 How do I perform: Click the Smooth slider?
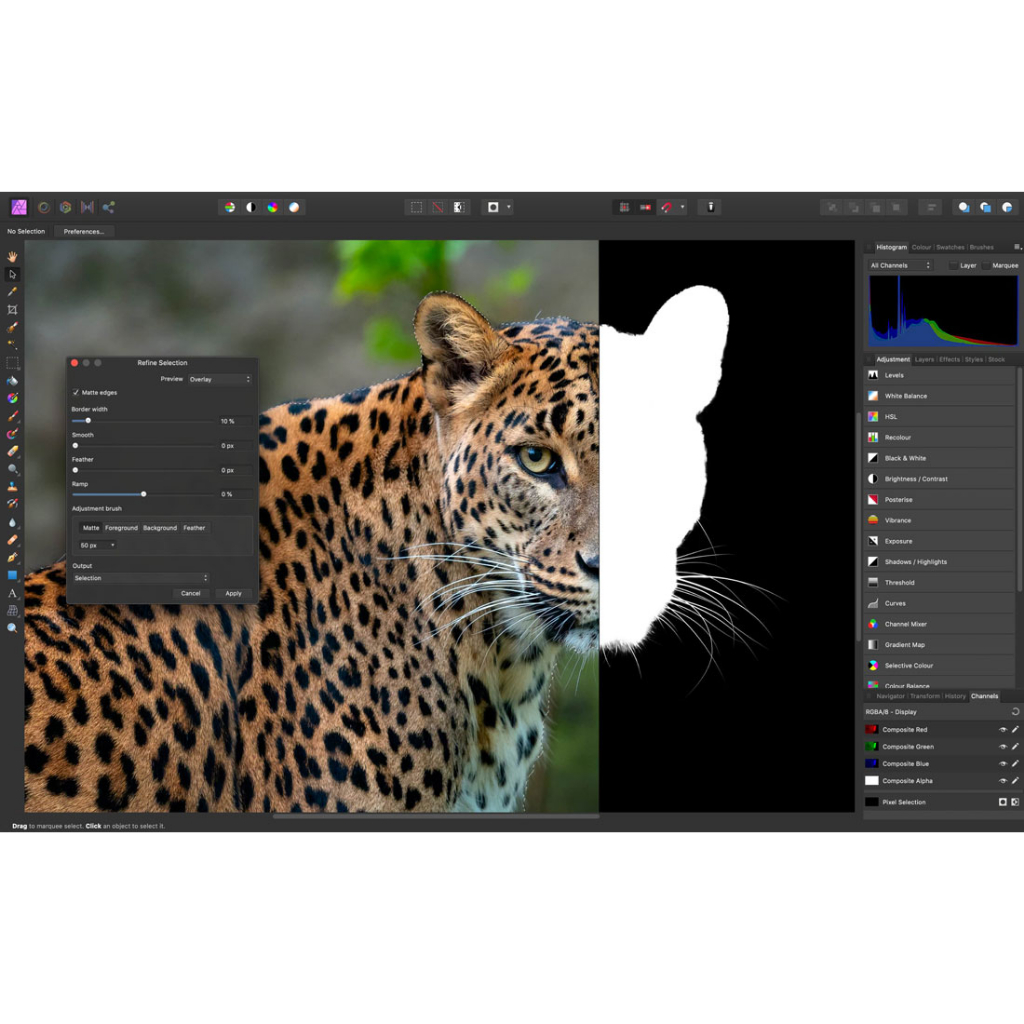[144, 446]
